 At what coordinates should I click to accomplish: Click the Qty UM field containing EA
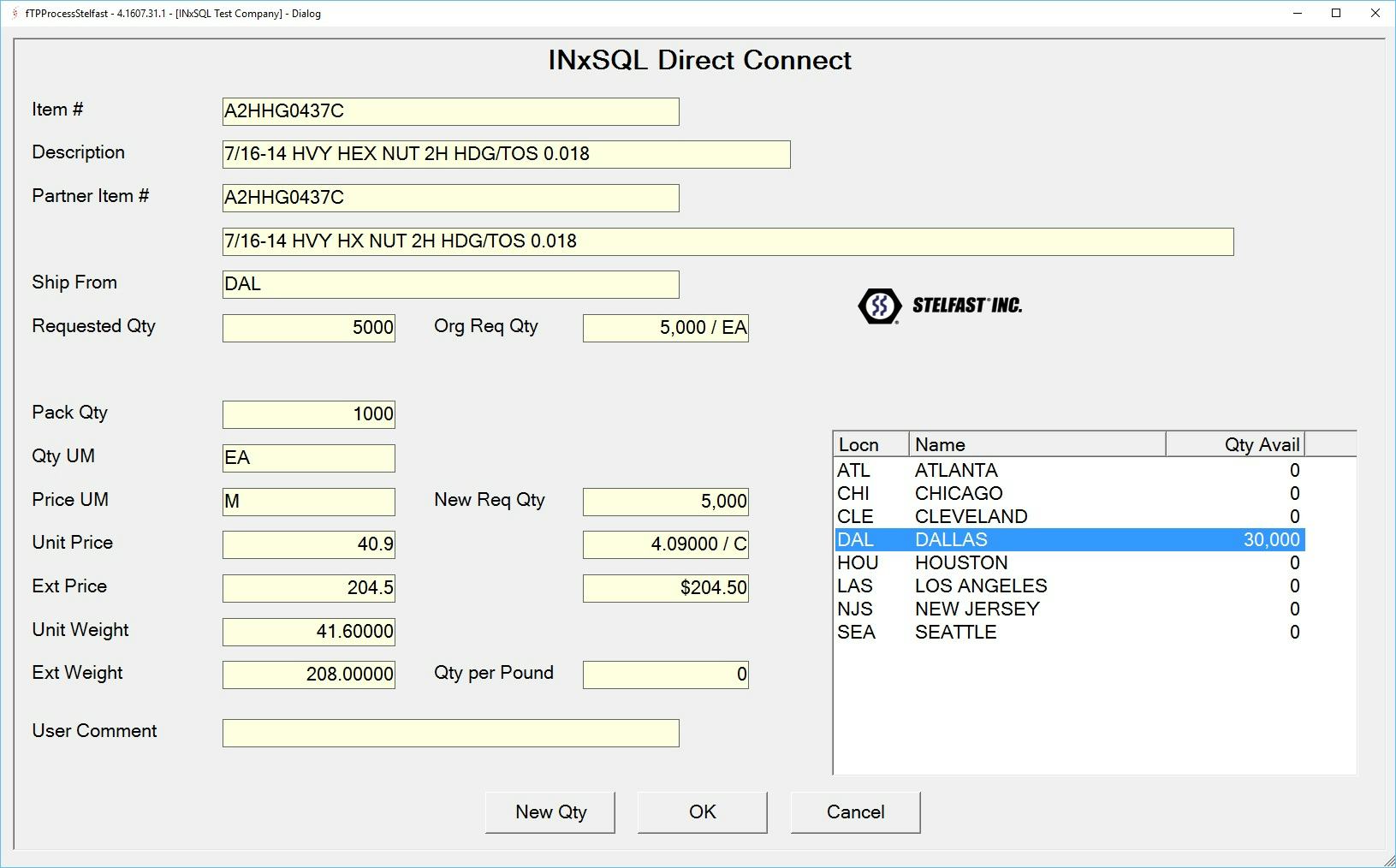click(x=308, y=457)
